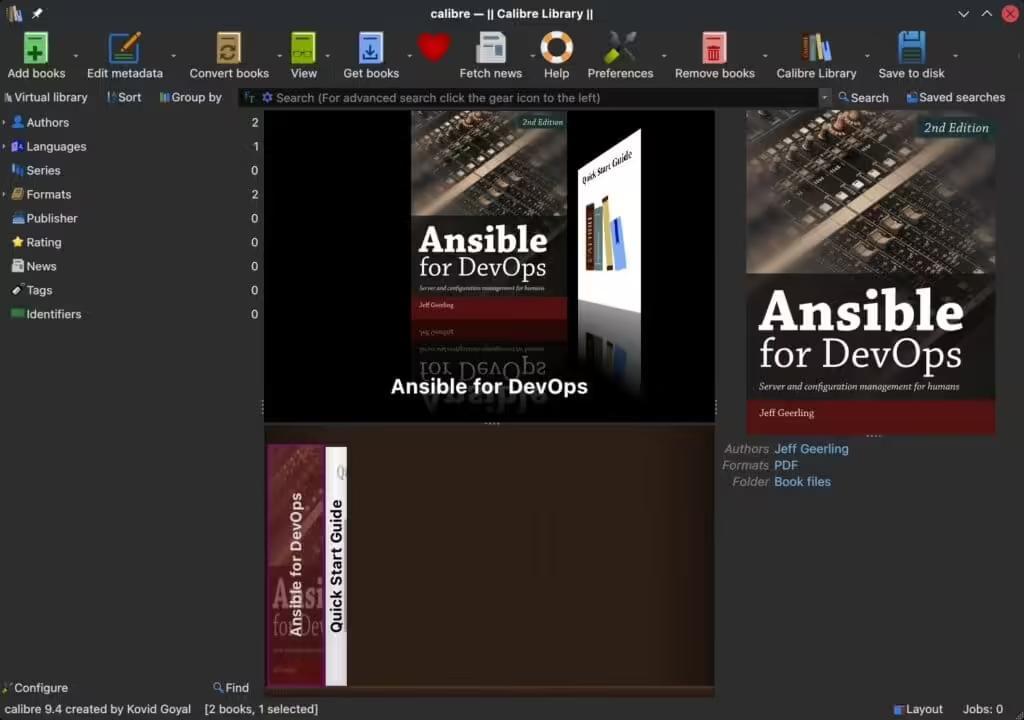This screenshot has width=1024, height=720.
Task: Open Preferences via its toolbar icon
Action: 620,48
